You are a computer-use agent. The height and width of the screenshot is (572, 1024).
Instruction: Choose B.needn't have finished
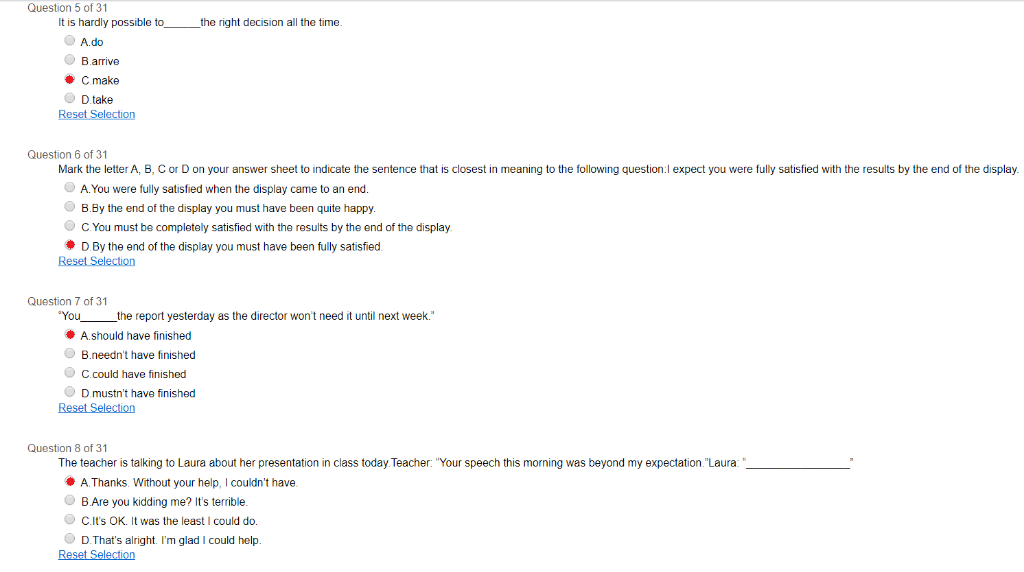click(x=70, y=354)
